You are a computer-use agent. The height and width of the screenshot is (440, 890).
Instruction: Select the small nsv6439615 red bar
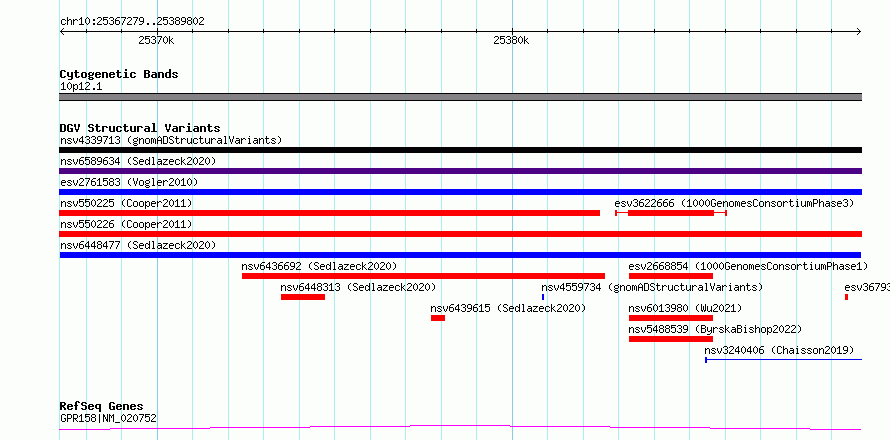[x=438, y=318]
